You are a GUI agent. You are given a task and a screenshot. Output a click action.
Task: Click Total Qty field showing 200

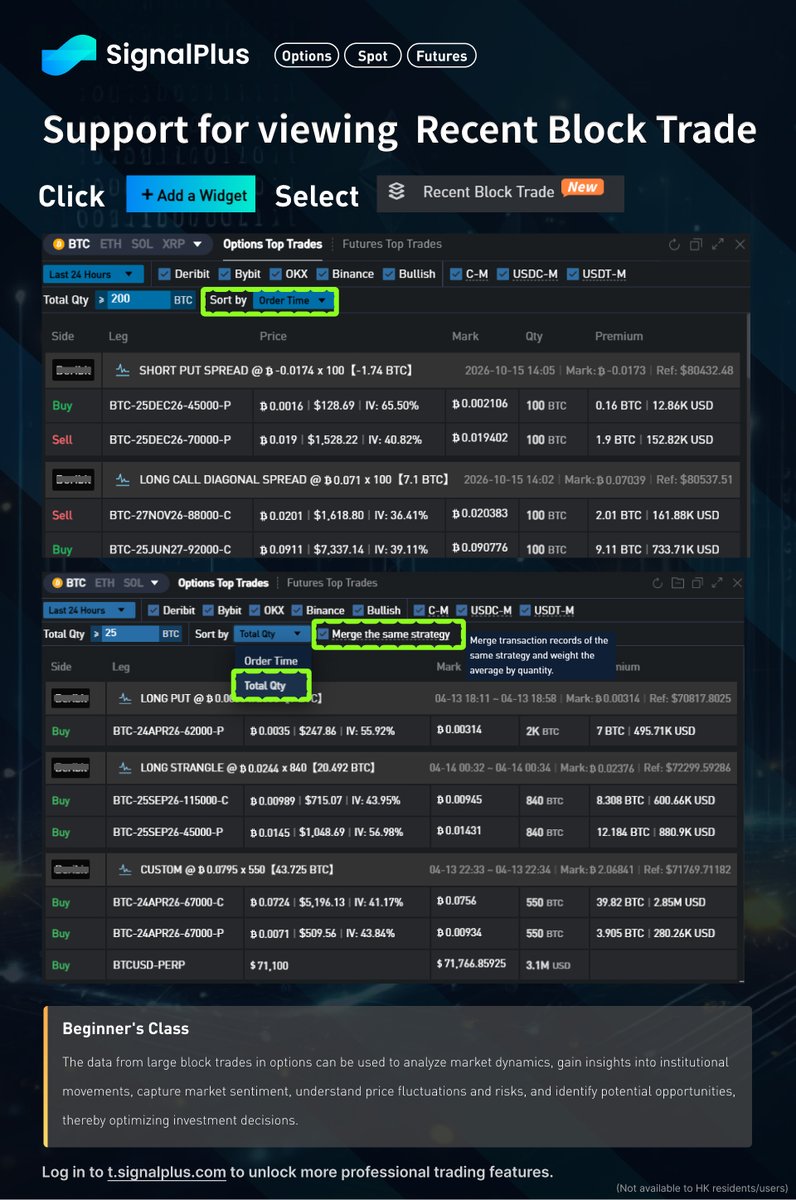pos(140,300)
